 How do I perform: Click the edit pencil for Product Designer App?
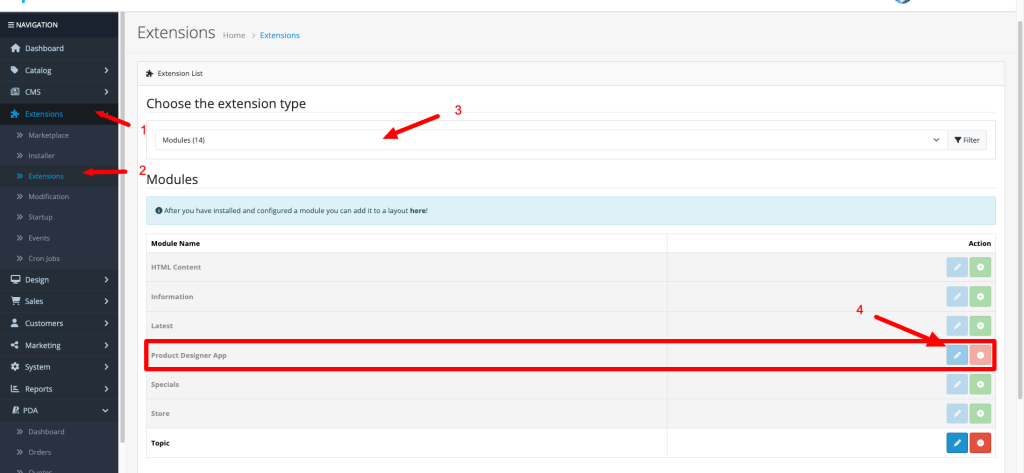pyautogui.click(x=957, y=355)
